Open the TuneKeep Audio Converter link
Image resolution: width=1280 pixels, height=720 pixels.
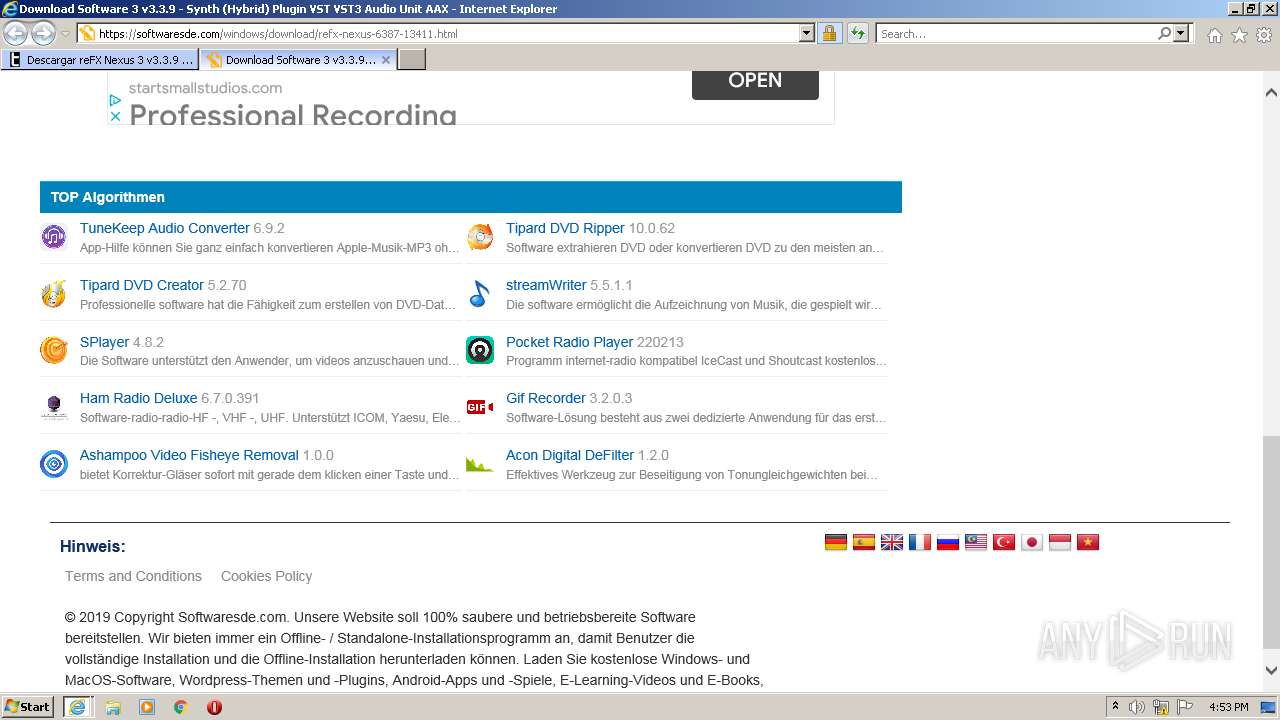point(164,228)
